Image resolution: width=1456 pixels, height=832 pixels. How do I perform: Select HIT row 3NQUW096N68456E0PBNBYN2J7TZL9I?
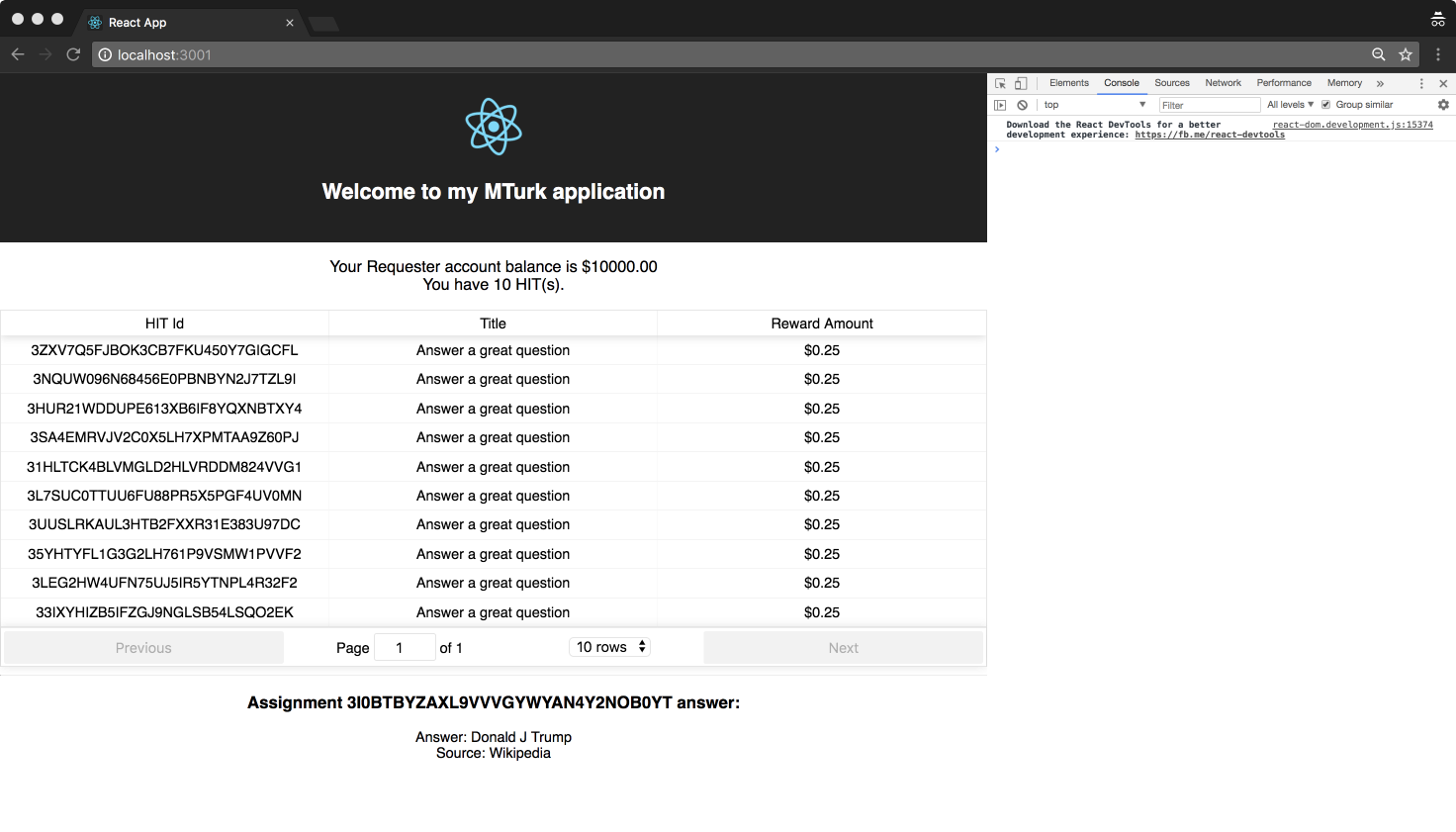(x=493, y=379)
